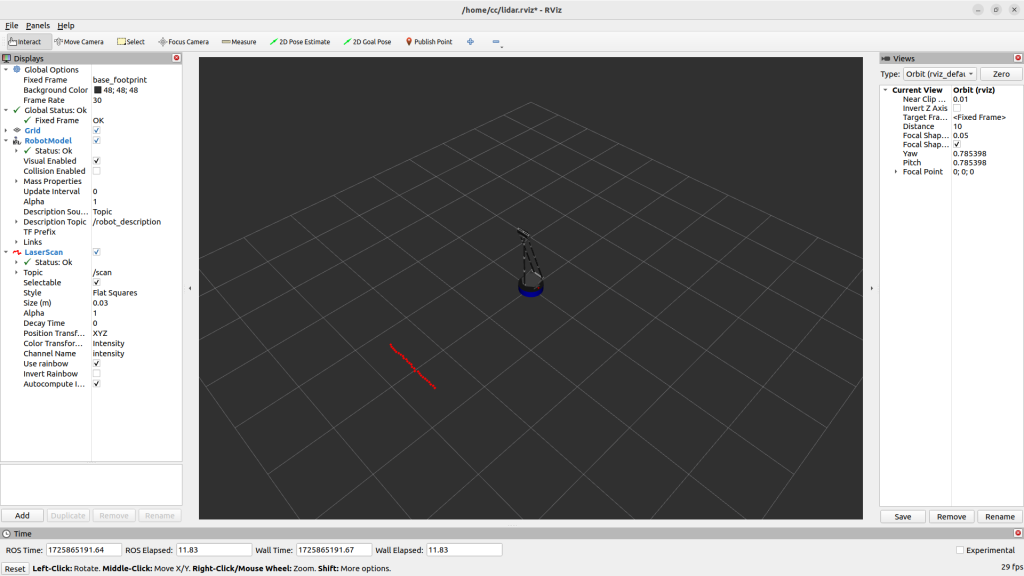Image resolution: width=1024 pixels, height=576 pixels.
Task: Click the blue plus add-tool icon
Action: tap(470, 42)
